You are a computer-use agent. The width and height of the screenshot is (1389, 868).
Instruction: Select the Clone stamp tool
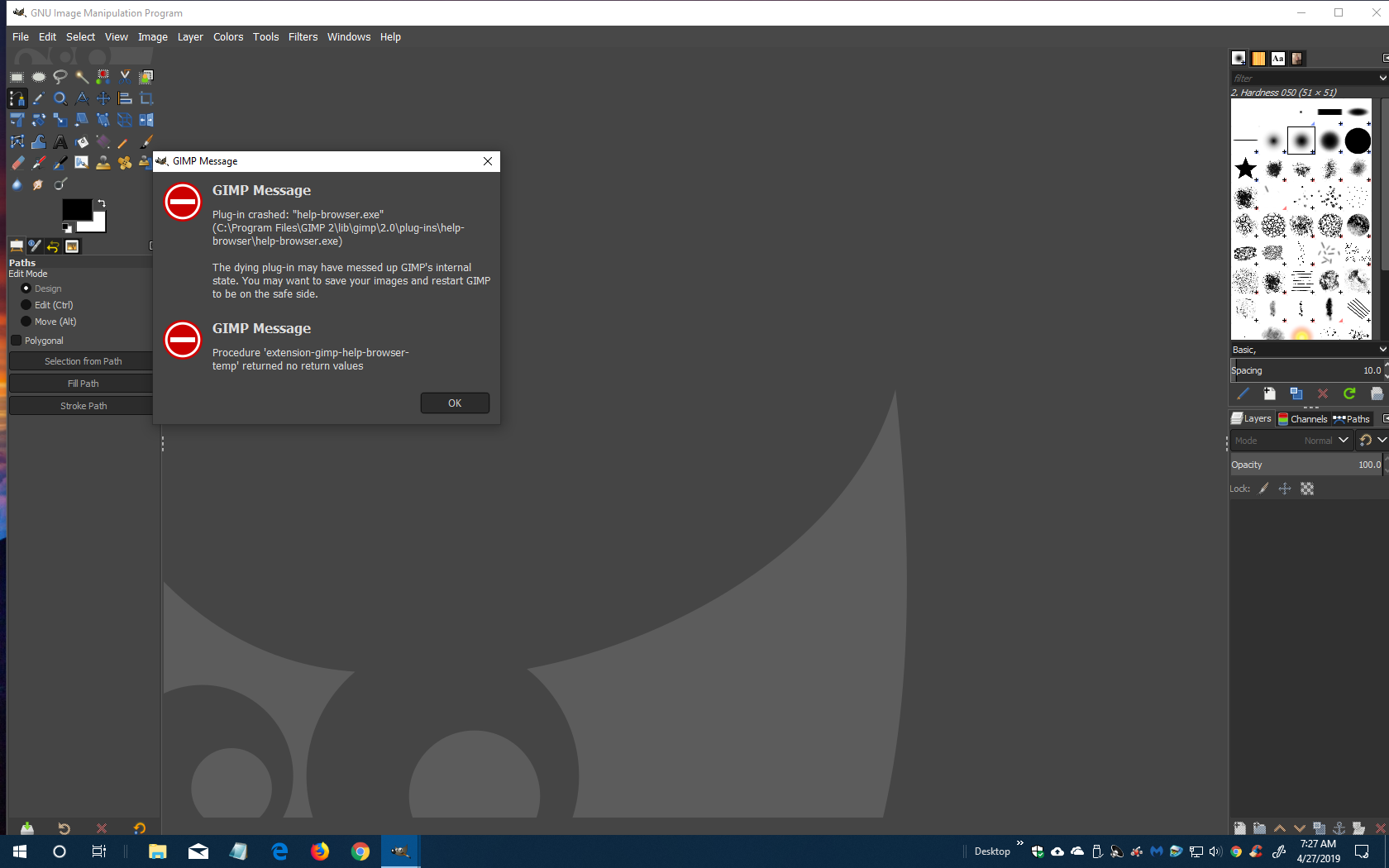point(103,163)
